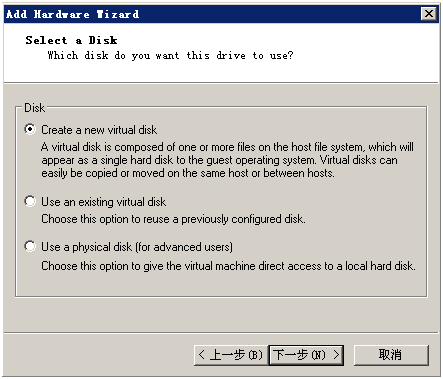Close the Add Hardware Wizard with X
Viewport: 443px width, 379px height.
(429, 14)
